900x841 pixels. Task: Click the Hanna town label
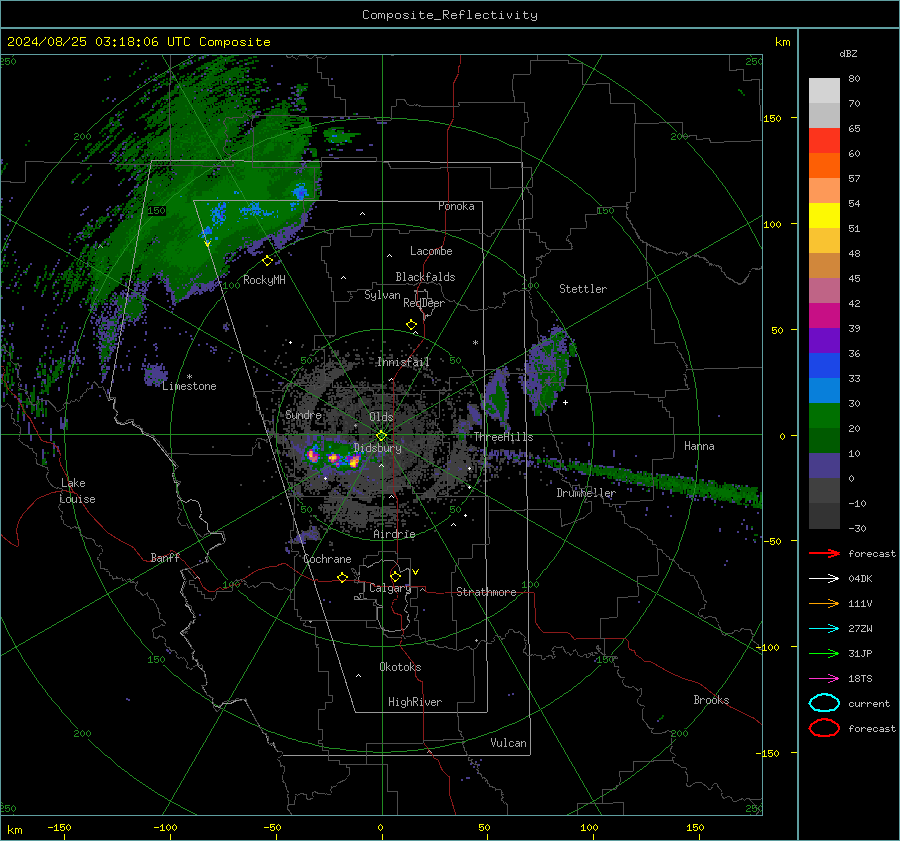coord(699,446)
